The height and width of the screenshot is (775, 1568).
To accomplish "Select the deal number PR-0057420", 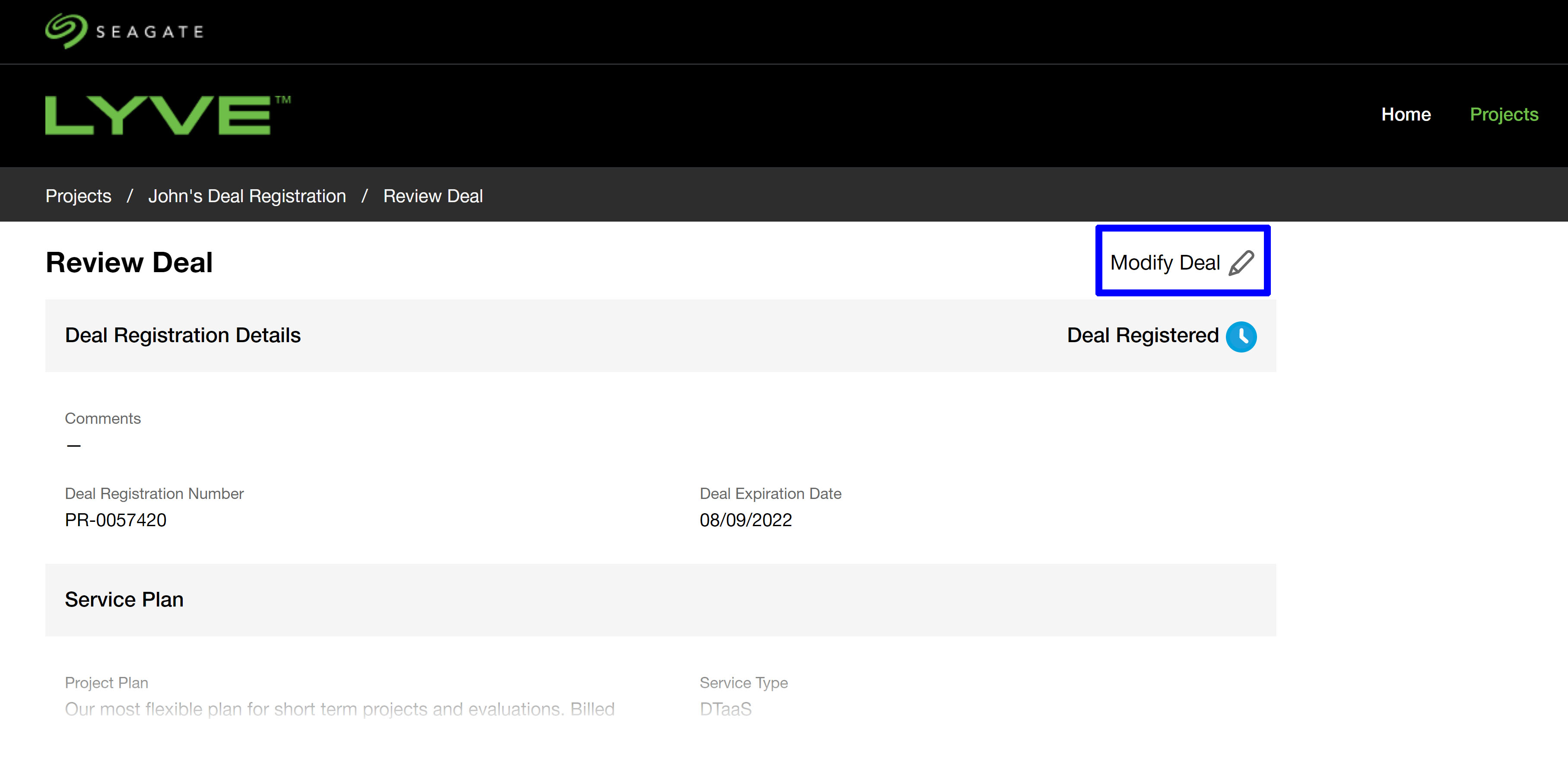I will click(x=116, y=520).
